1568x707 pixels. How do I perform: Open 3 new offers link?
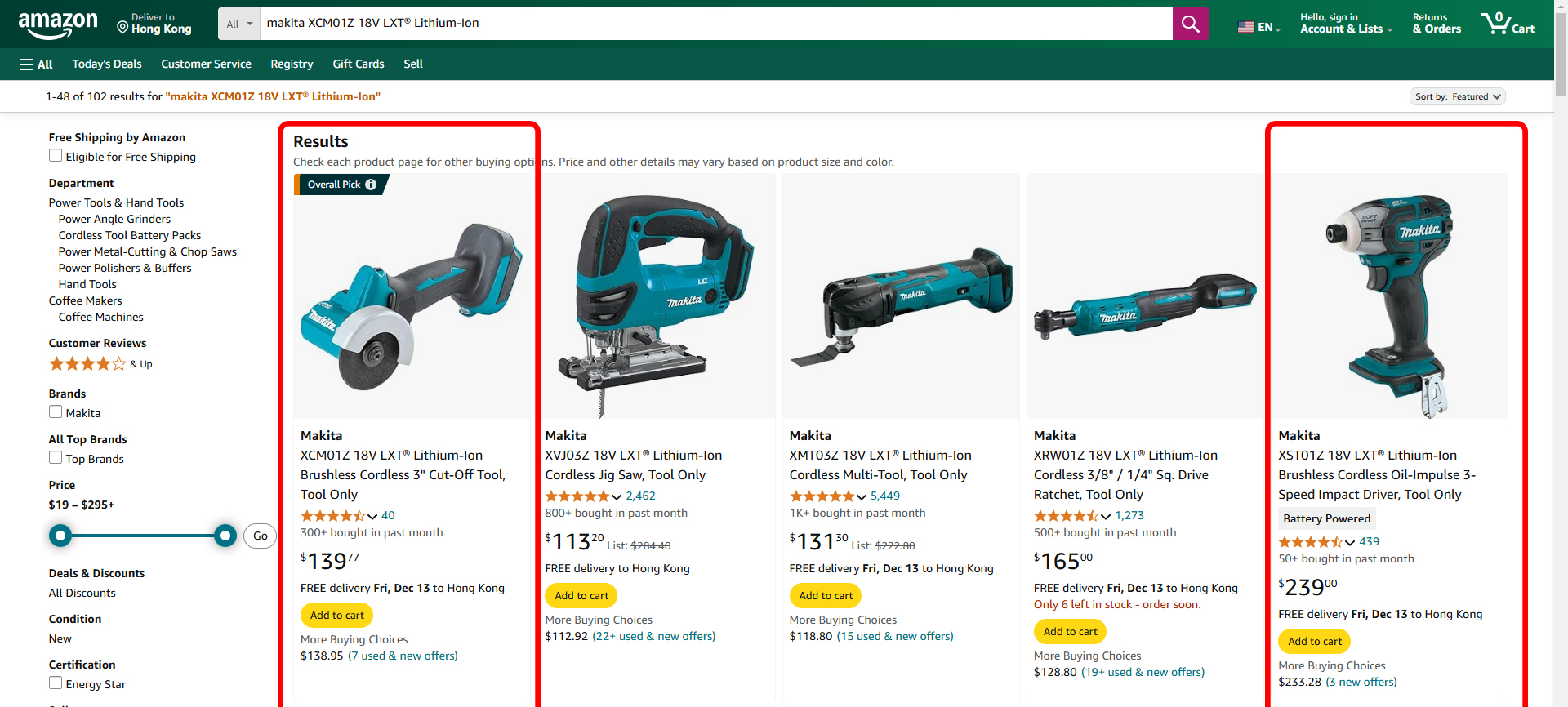(1361, 682)
